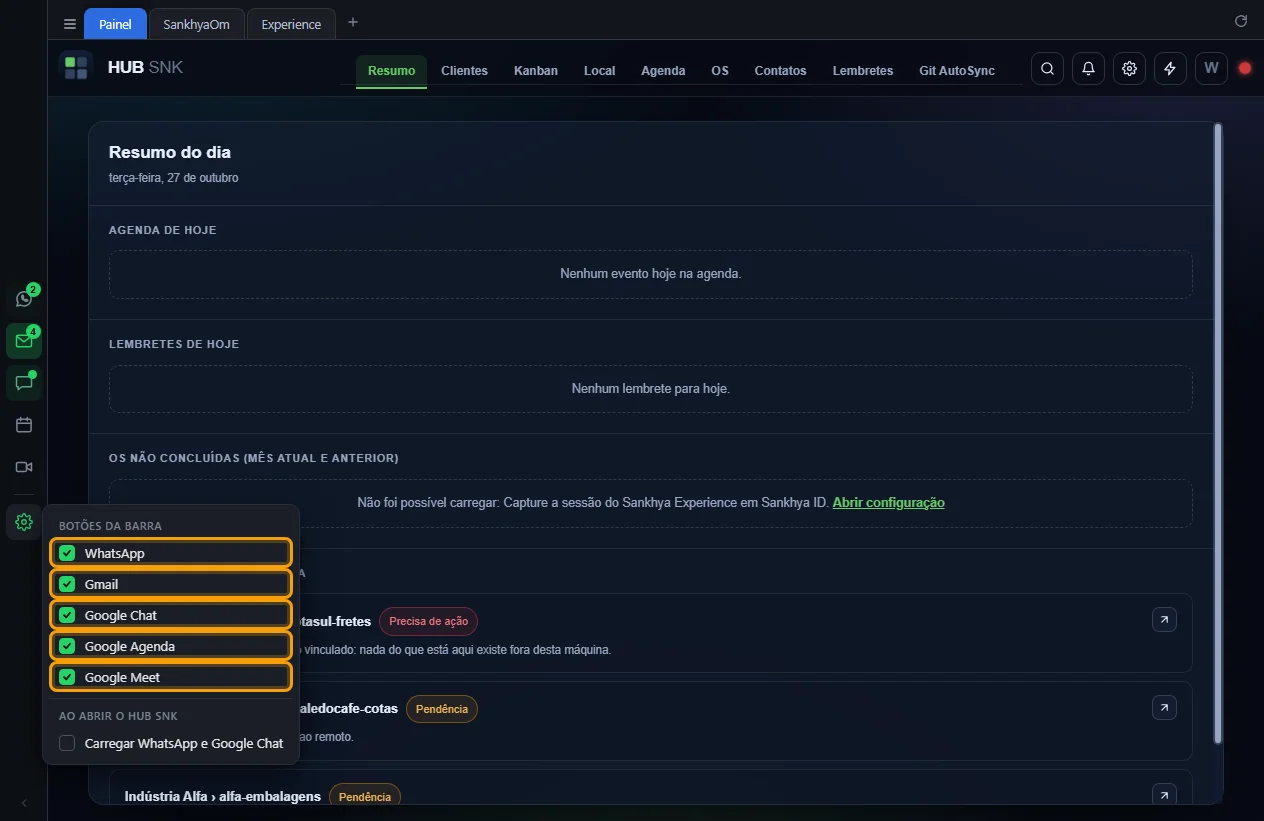Image resolution: width=1264 pixels, height=821 pixels.
Task: Open search with magnifier icon
Action: [1047, 69]
